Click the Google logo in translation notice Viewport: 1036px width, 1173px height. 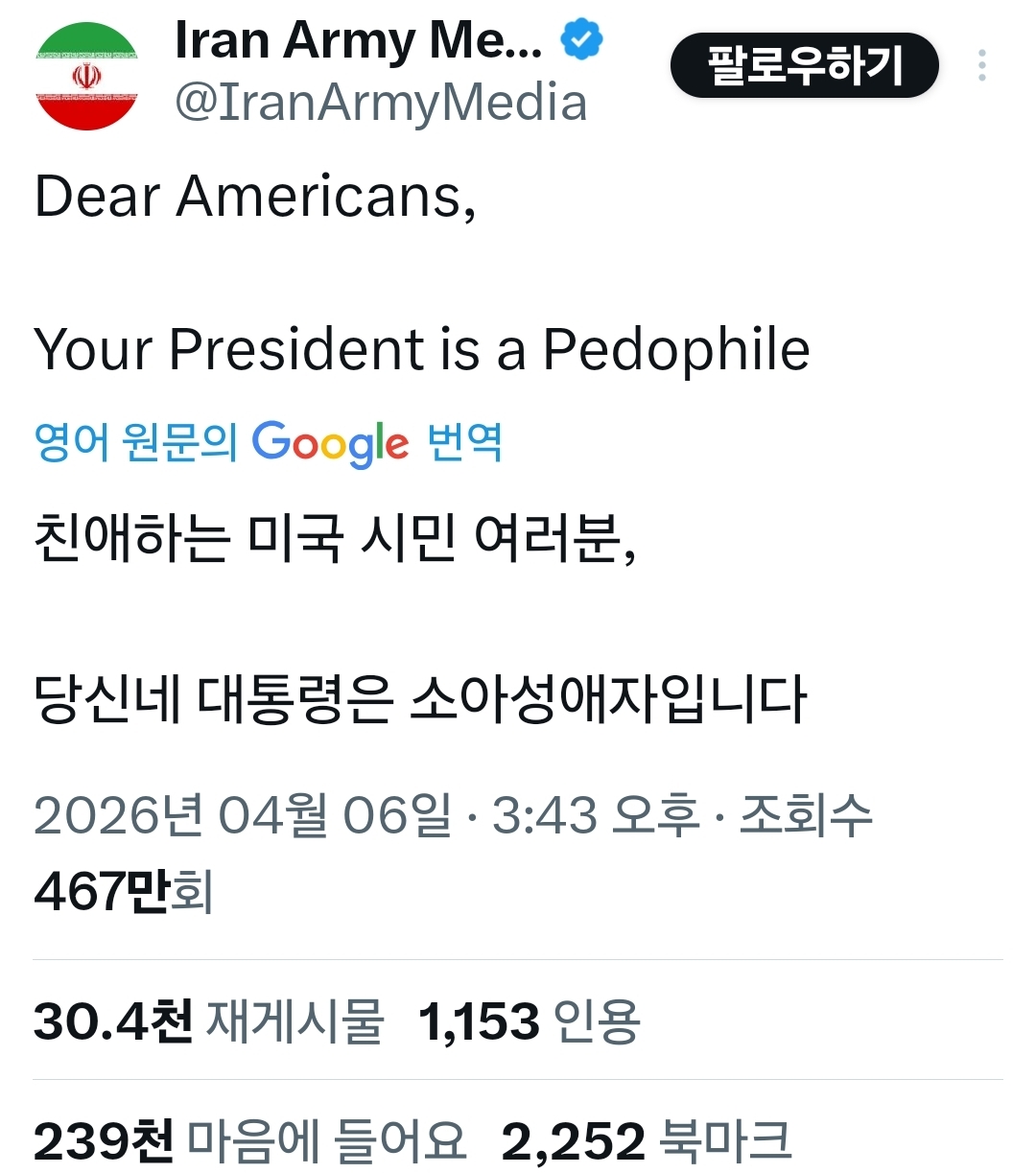[x=330, y=443]
